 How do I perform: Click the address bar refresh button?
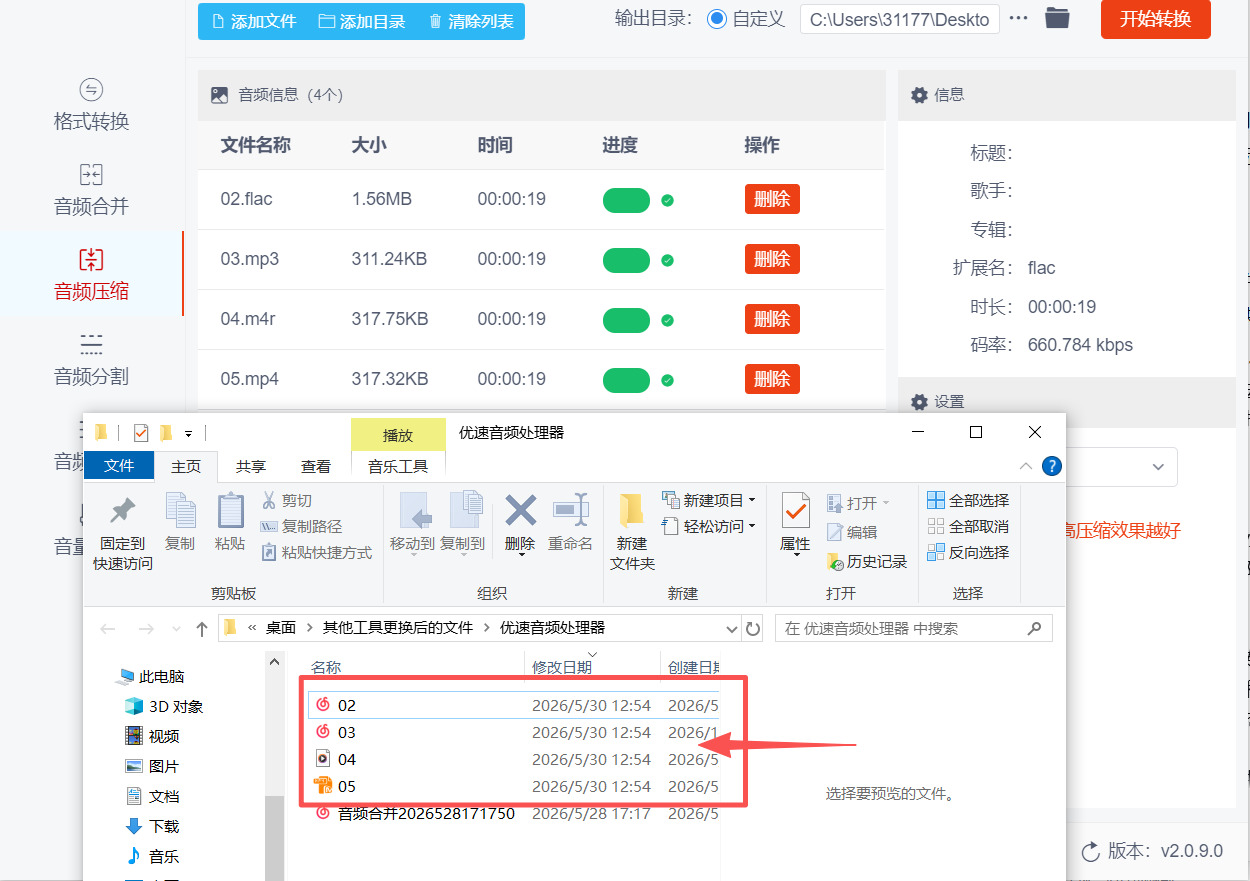pos(753,629)
